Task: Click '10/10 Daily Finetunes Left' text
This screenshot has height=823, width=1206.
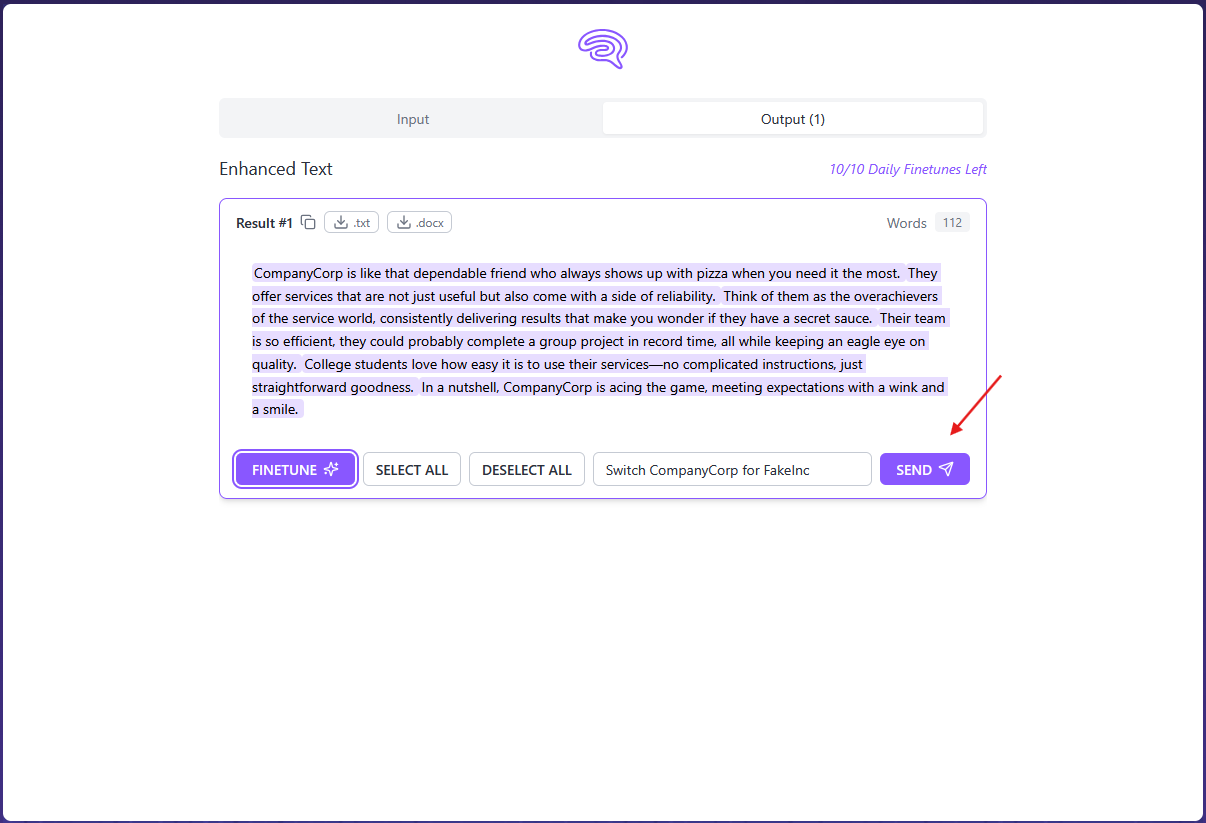Action: 908,169
